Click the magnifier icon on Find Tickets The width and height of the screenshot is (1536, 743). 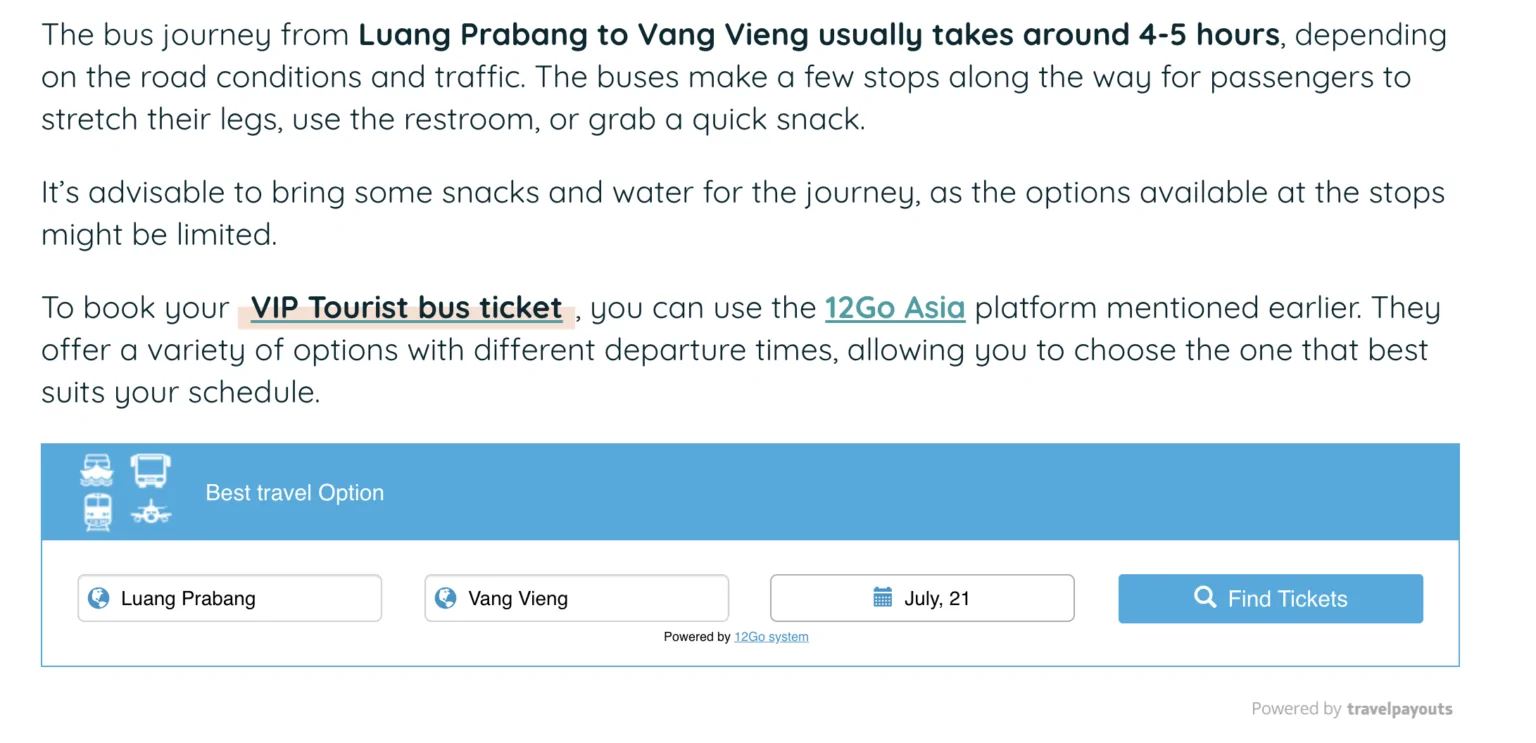tap(1205, 598)
